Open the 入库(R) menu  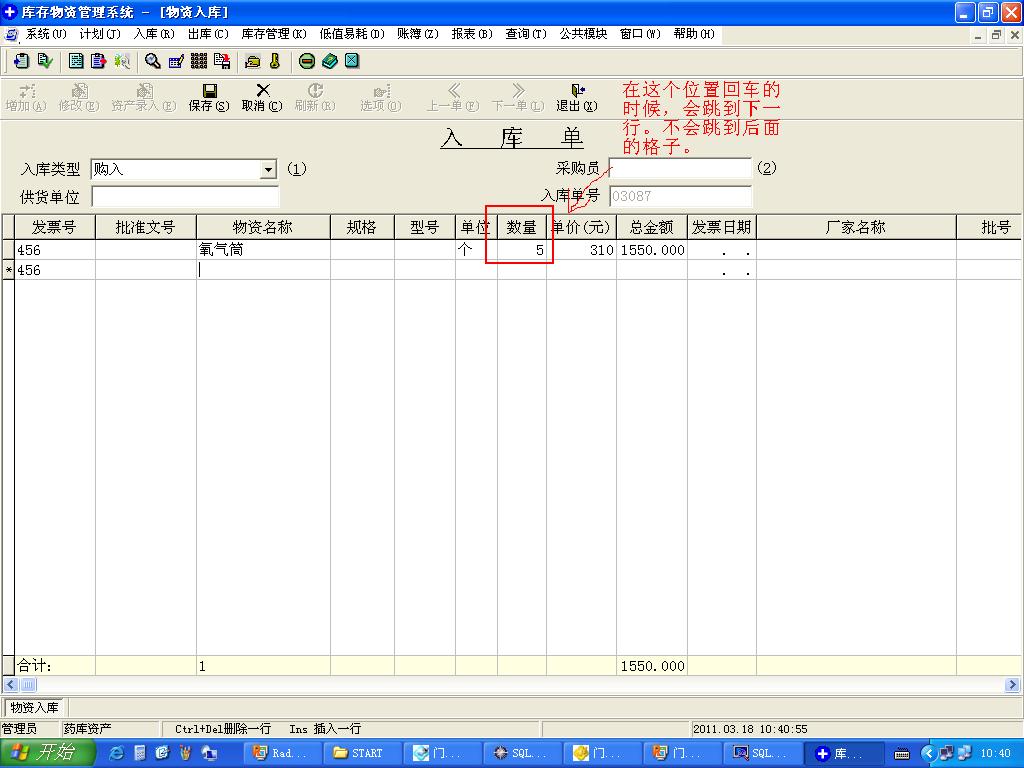[x=154, y=34]
